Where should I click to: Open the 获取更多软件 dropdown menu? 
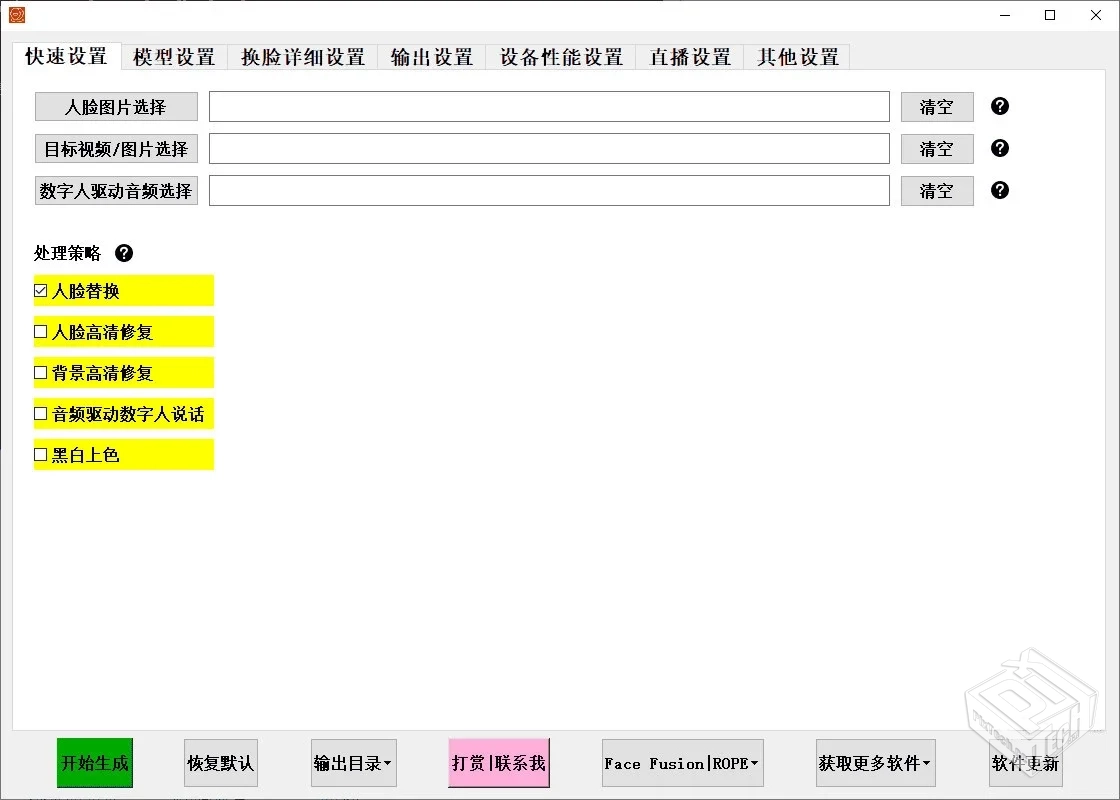pos(875,762)
